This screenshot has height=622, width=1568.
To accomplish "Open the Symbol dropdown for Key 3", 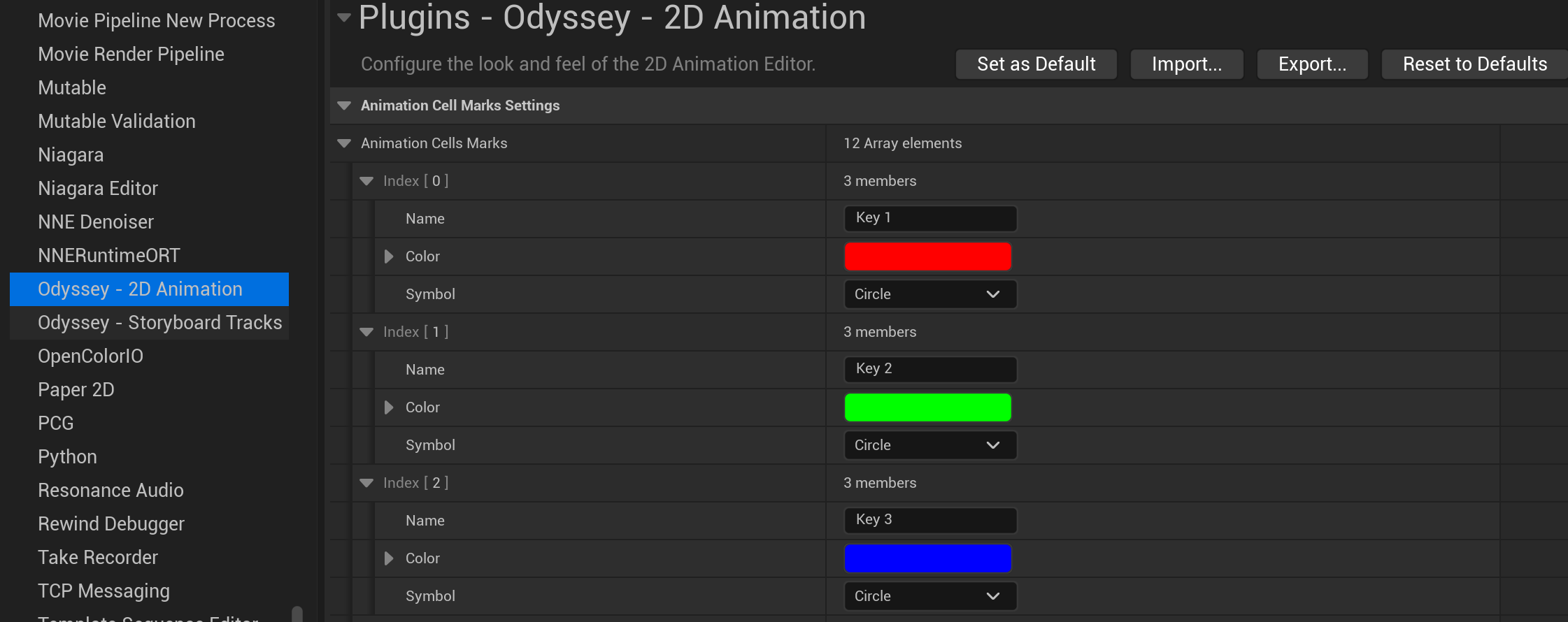I will coord(930,596).
